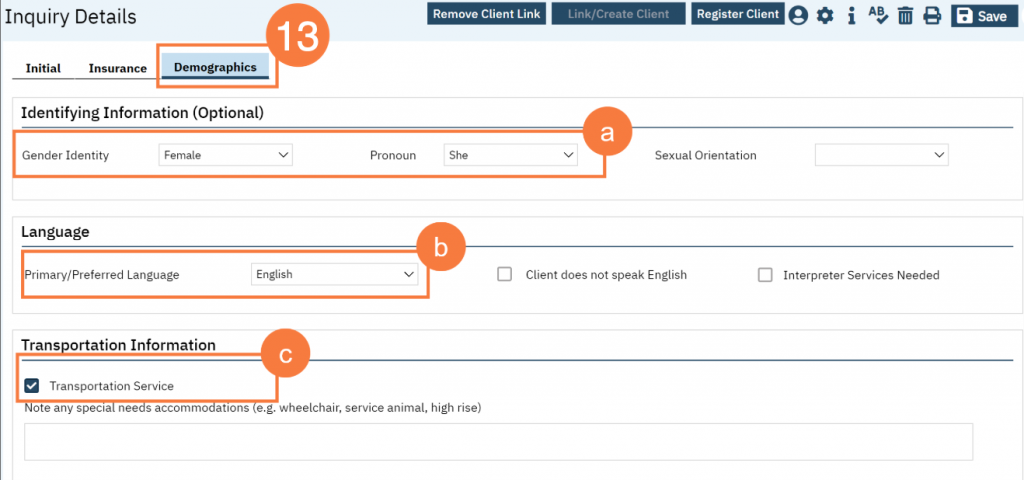Click the Register Client button
This screenshot has width=1024, height=480.
tap(736, 14)
